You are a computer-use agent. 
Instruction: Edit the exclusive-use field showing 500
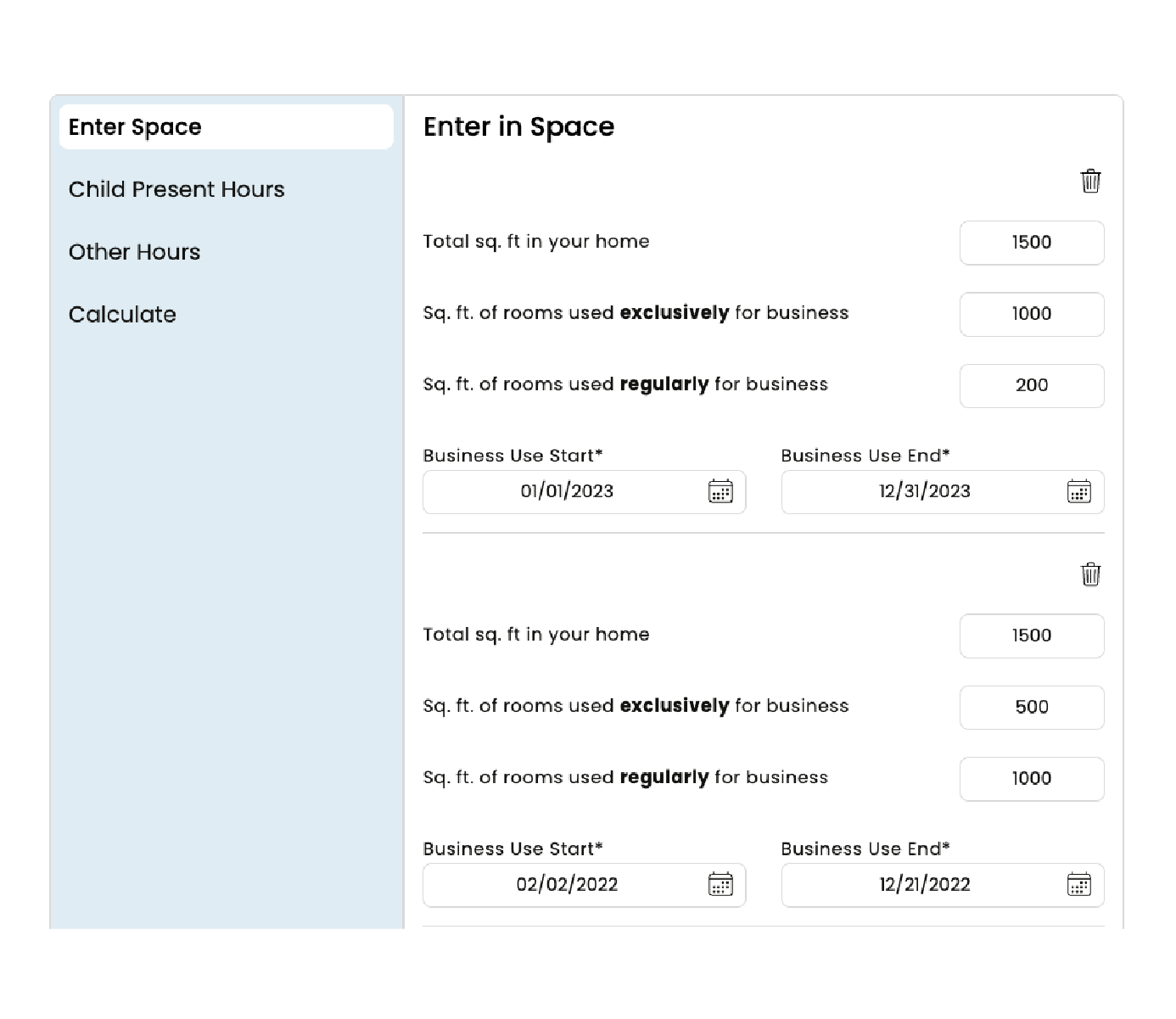[1031, 707]
